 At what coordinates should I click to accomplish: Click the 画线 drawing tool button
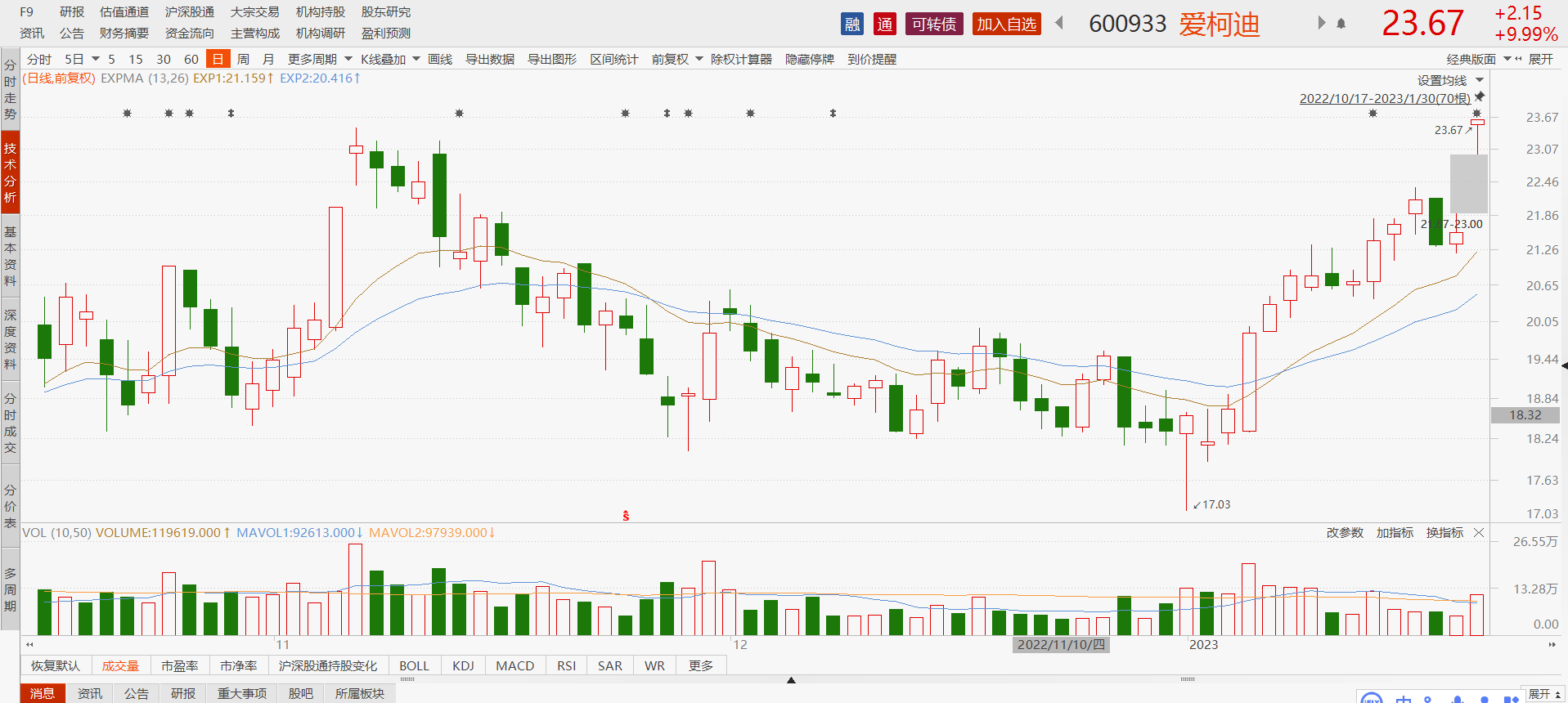click(x=440, y=59)
